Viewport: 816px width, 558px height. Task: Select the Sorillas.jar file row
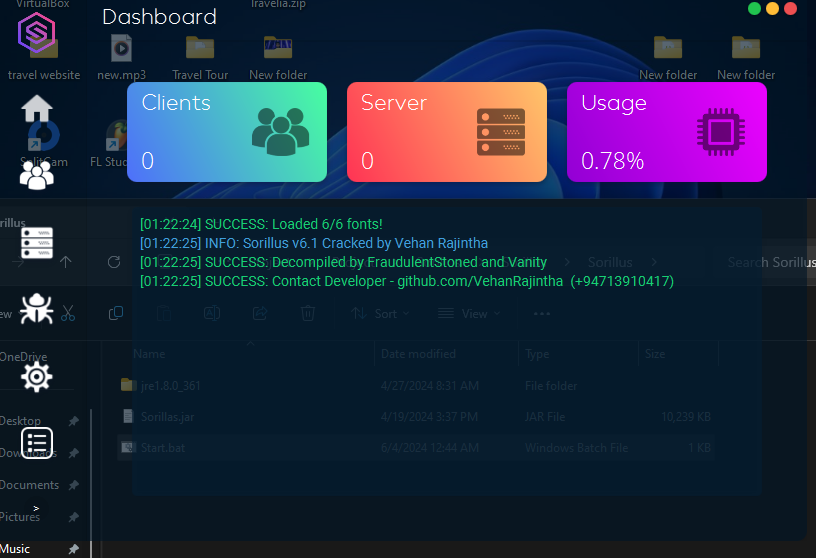click(x=416, y=417)
